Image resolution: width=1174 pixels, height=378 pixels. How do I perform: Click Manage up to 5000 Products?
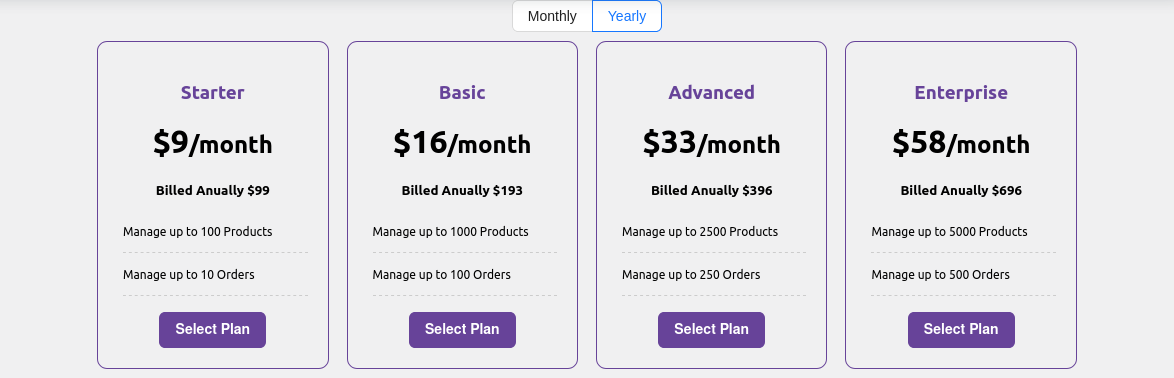click(949, 232)
